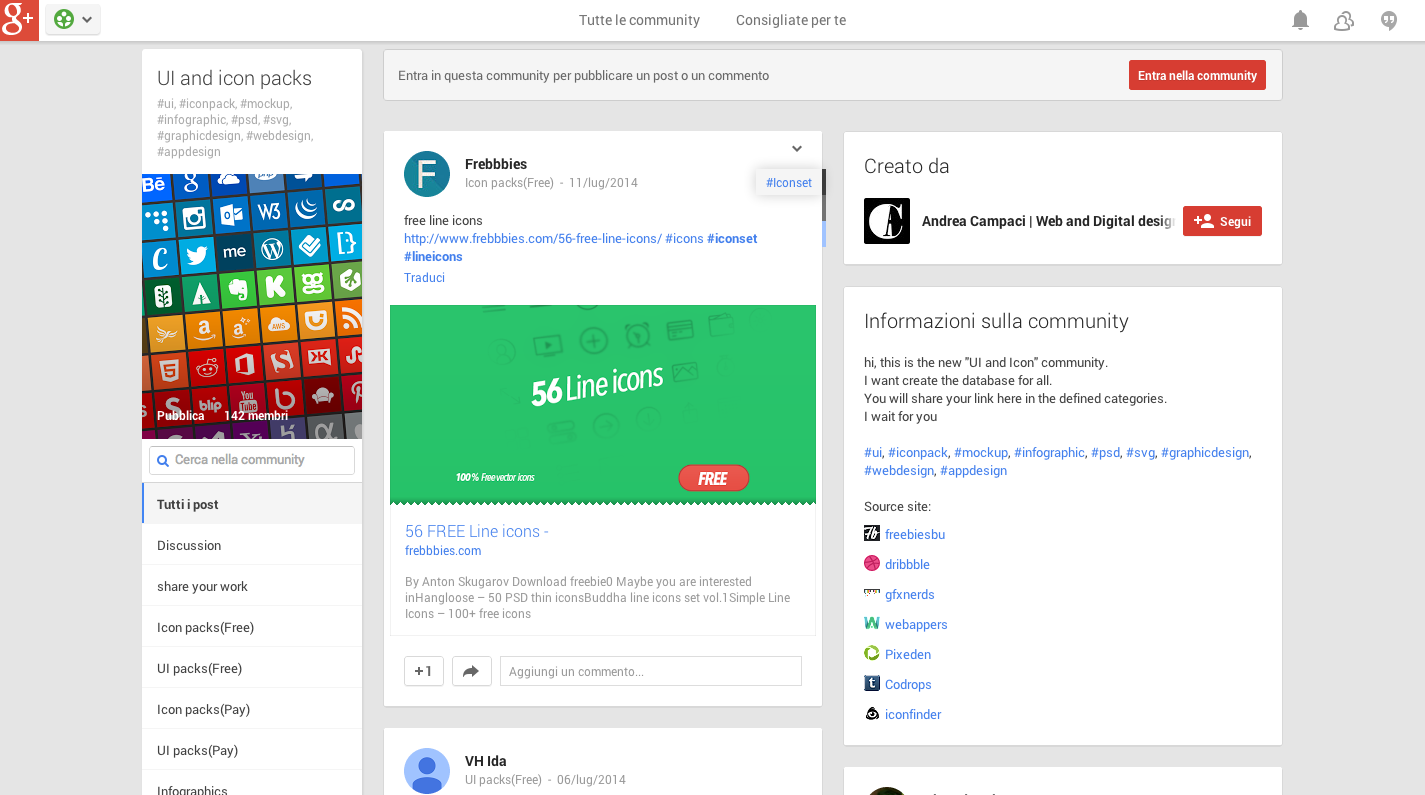
Task: Click Traduci to translate the post
Action: (x=424, y=278)
